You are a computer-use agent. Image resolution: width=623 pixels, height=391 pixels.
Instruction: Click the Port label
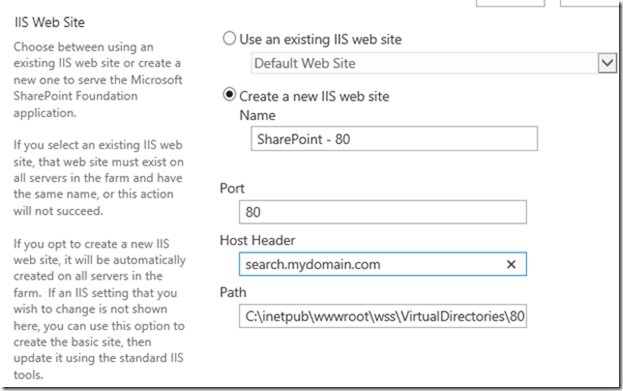(x=232, y=188)
